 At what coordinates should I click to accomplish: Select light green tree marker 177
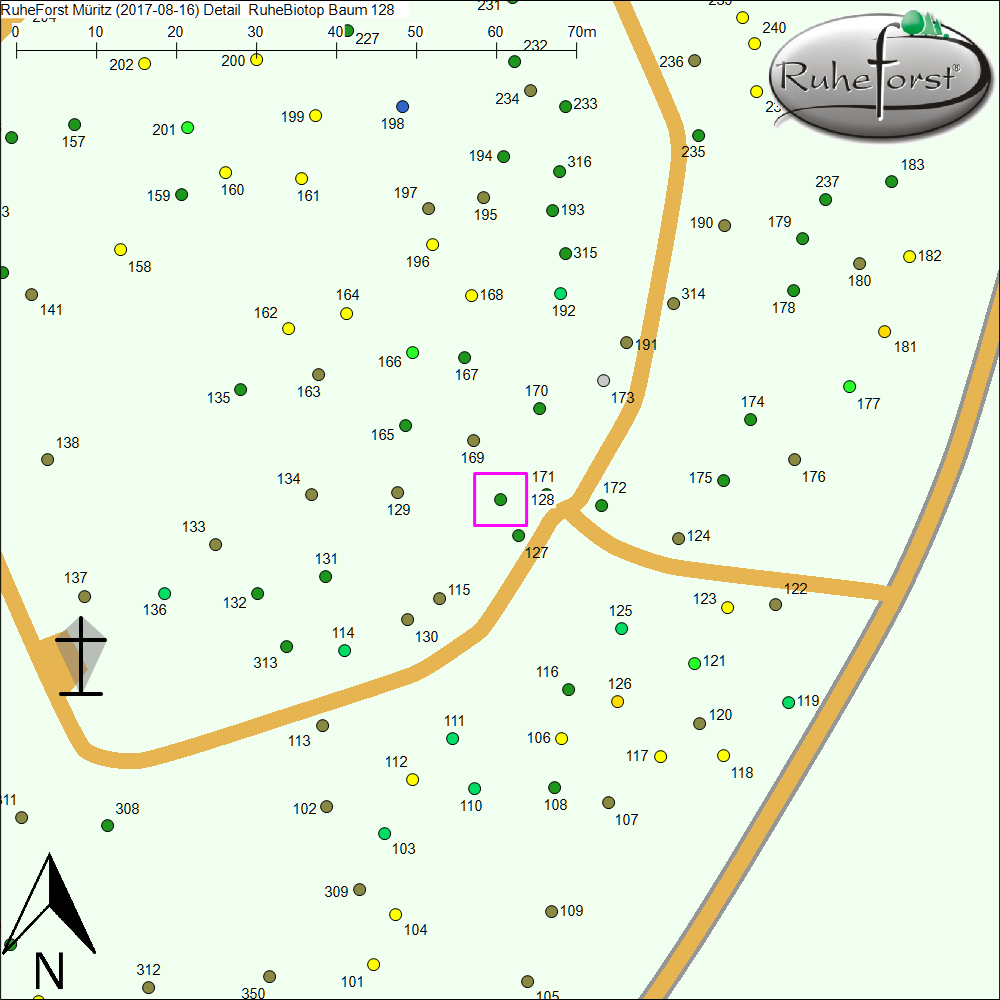pyautogui.click(x=850, y=387)
